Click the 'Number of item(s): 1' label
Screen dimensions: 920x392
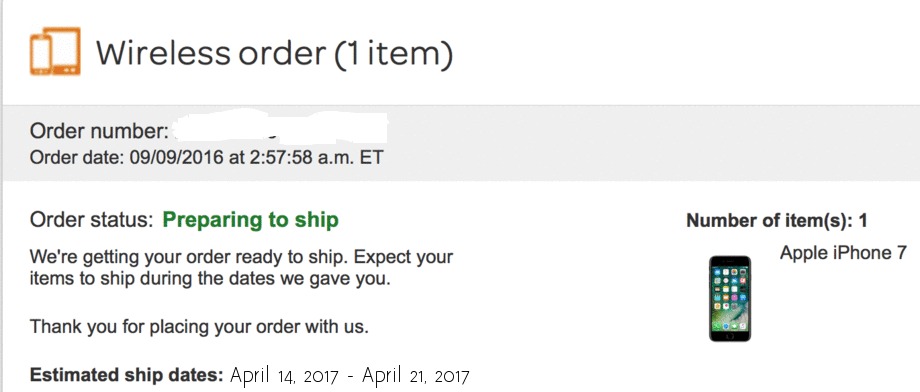pyautogui.click(x=777, y=221)
